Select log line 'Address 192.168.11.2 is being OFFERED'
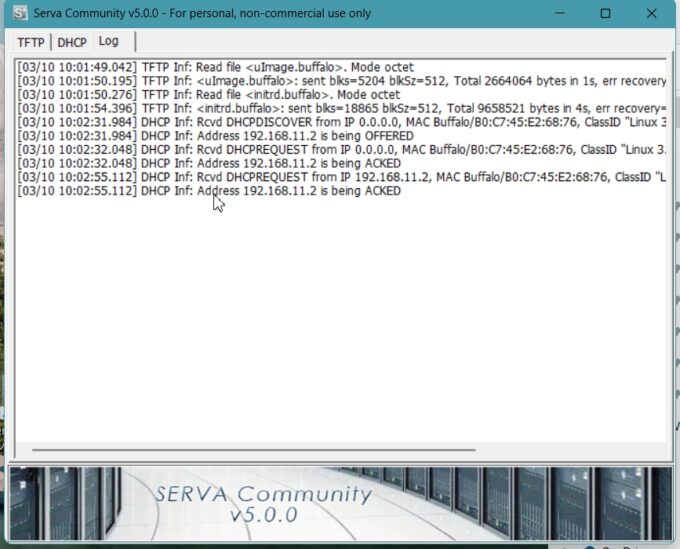 [216, 136]
